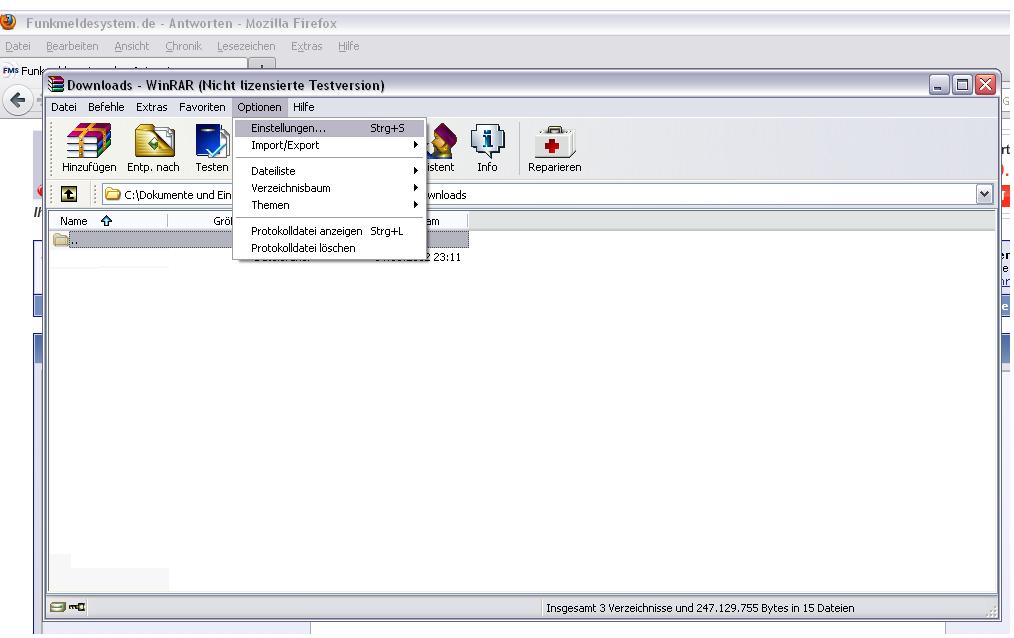
Task: Click the Entp. nach extract icon
Action: click(x=153, y=143)
